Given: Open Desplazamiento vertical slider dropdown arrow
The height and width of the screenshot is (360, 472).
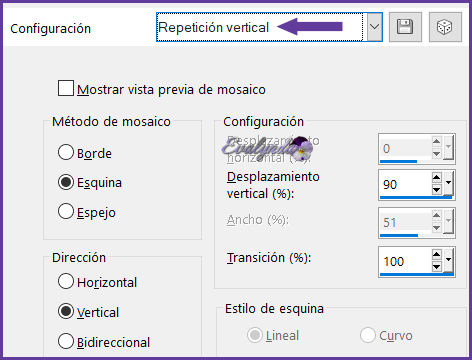Looking at the screenshot, I should 449,183.
